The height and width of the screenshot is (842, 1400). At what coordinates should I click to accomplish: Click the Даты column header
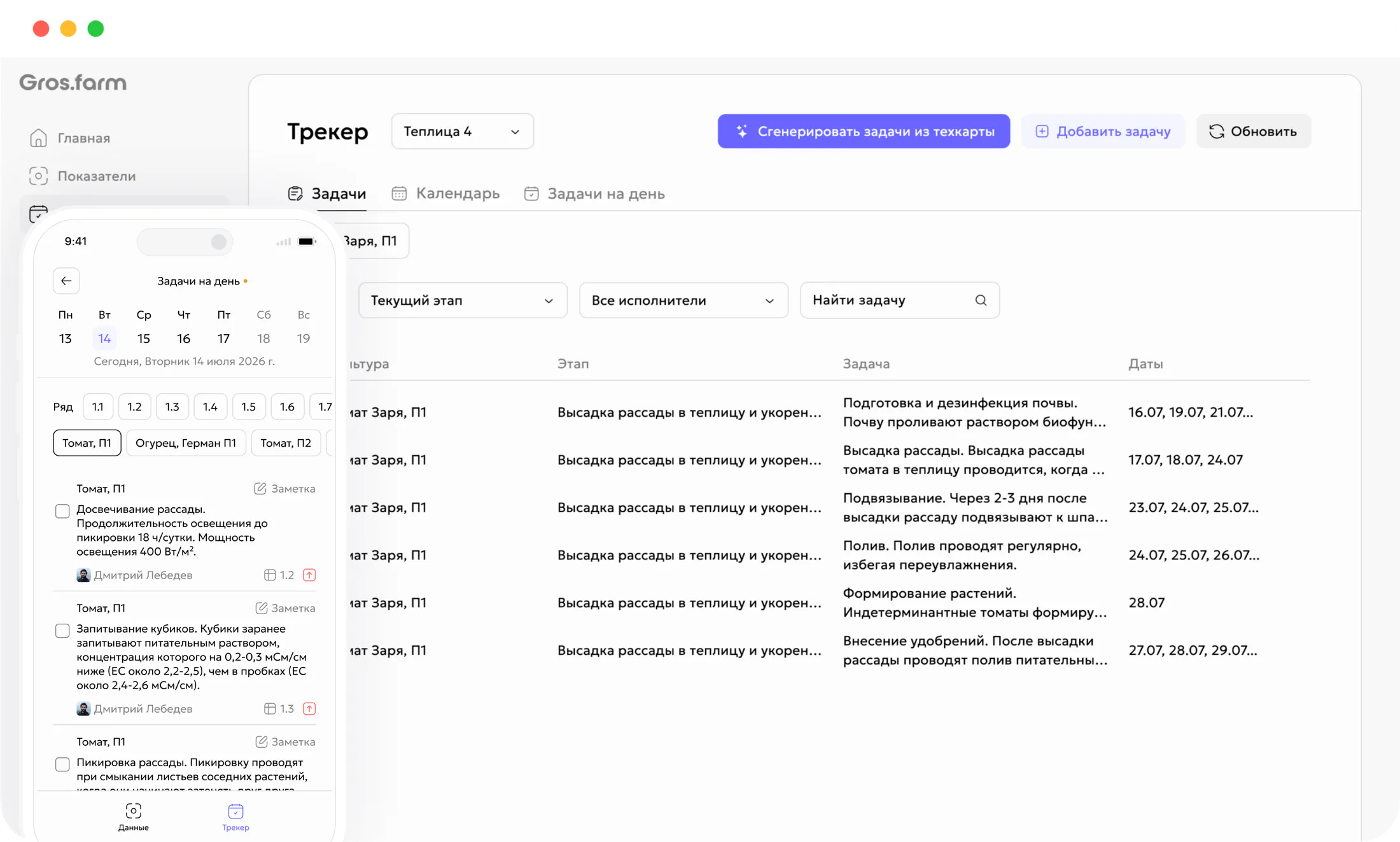(x=1145, y=364)
